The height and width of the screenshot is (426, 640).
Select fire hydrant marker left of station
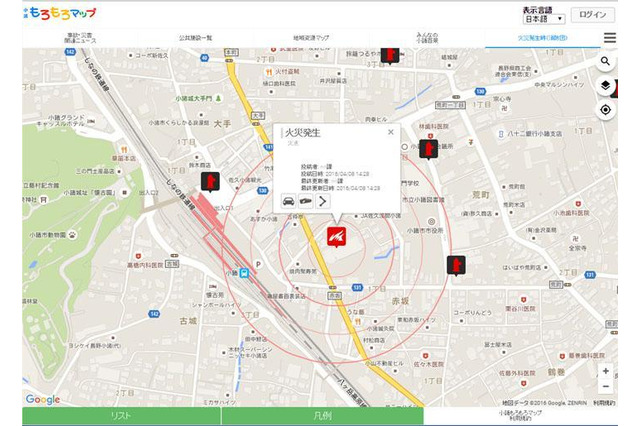[210, 181]
